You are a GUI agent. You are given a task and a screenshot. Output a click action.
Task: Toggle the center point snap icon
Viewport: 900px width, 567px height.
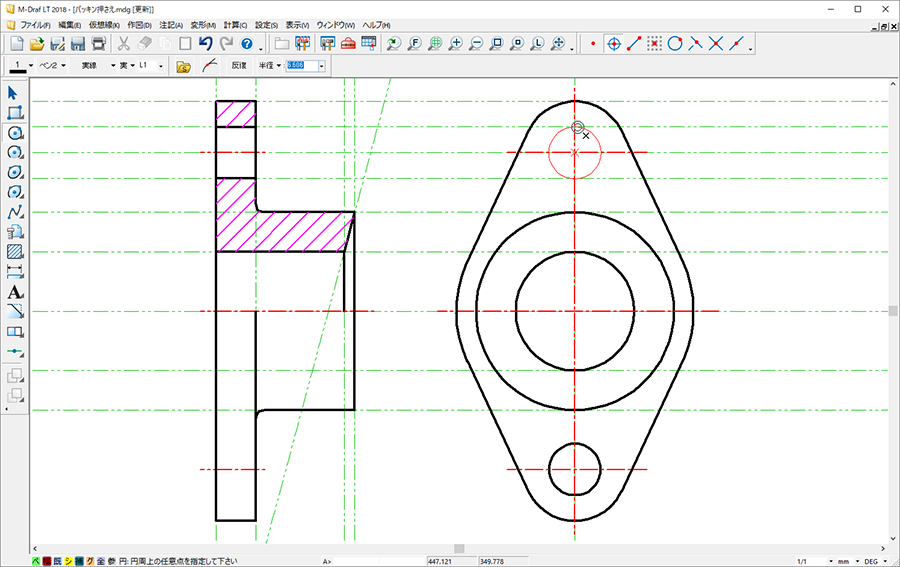click(614, 43)
